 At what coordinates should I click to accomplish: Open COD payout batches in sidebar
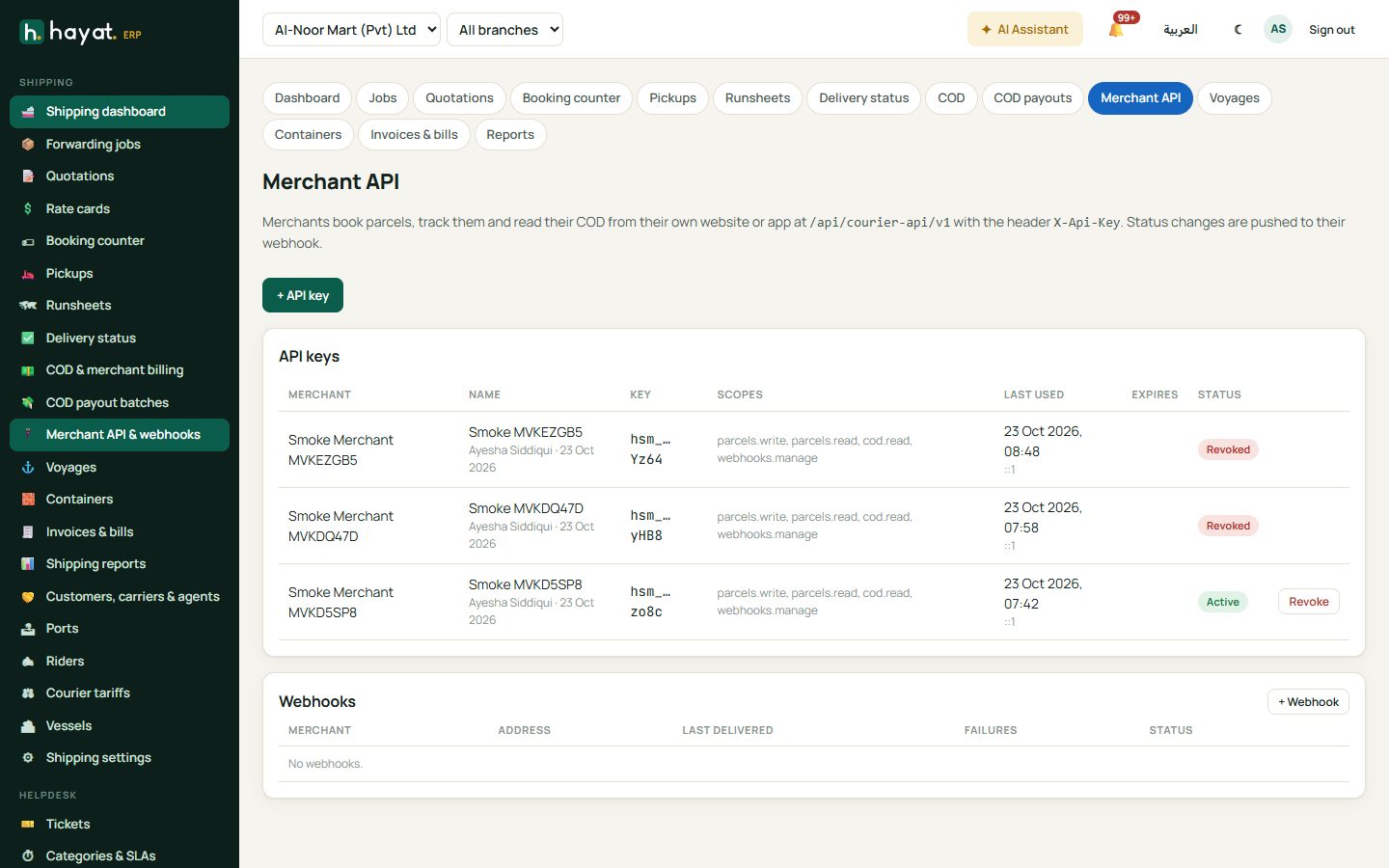point(120,402)
